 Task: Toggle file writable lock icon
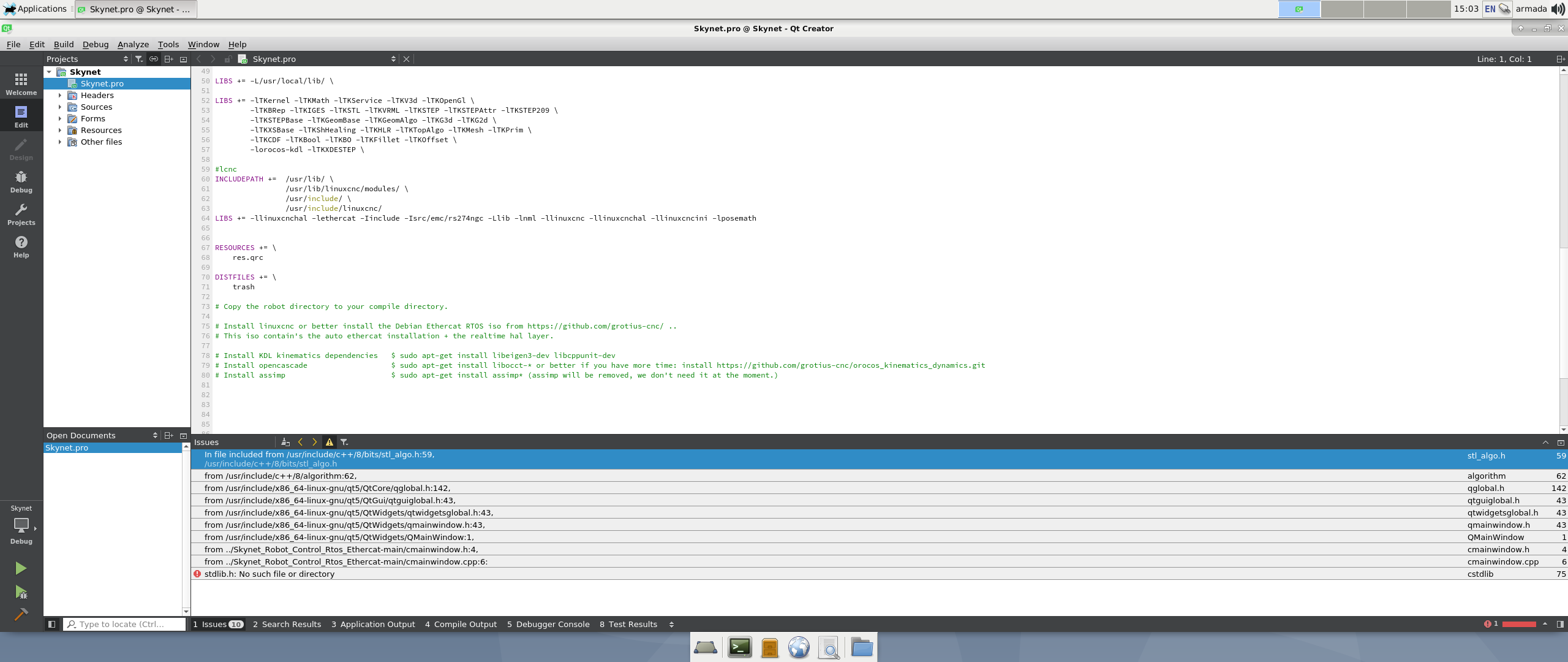227,59
